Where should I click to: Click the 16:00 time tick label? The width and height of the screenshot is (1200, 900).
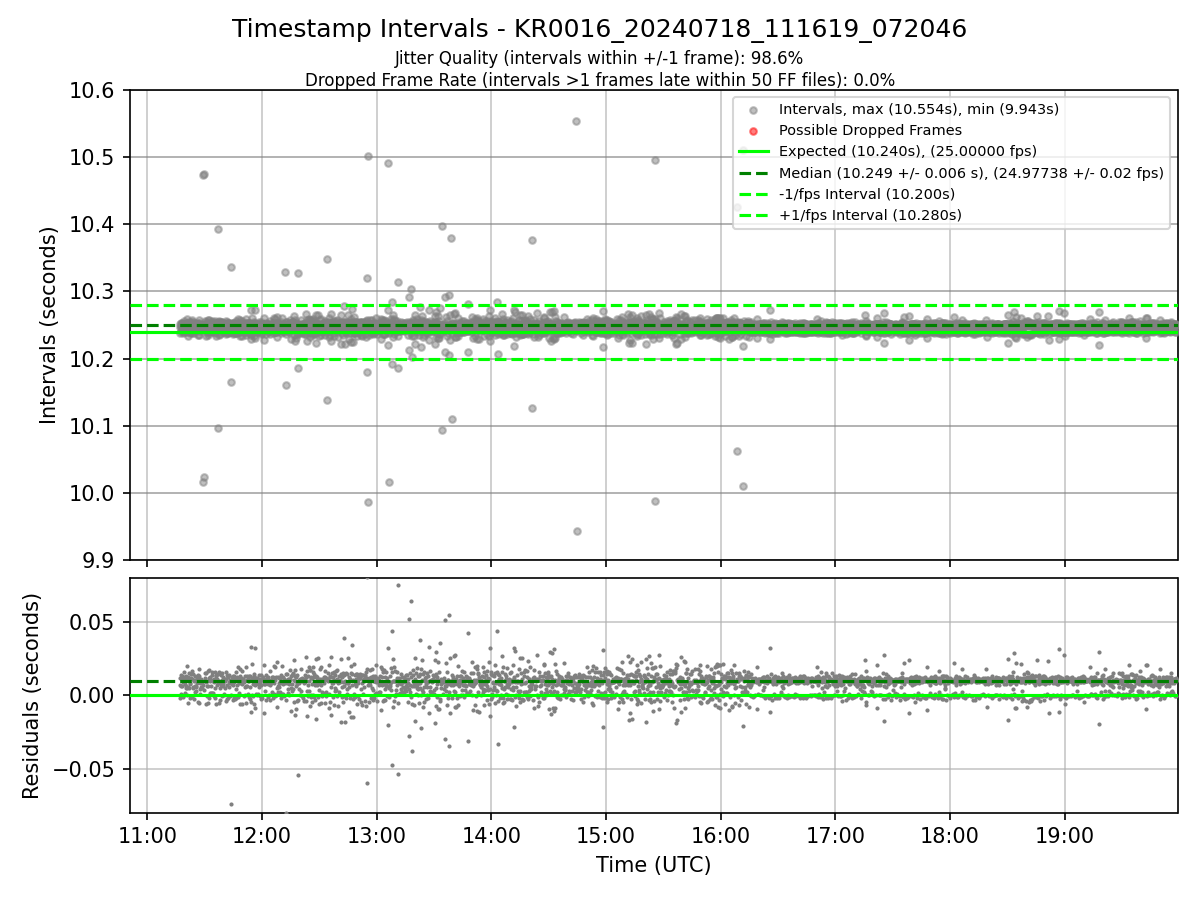(x=720, y=833)
